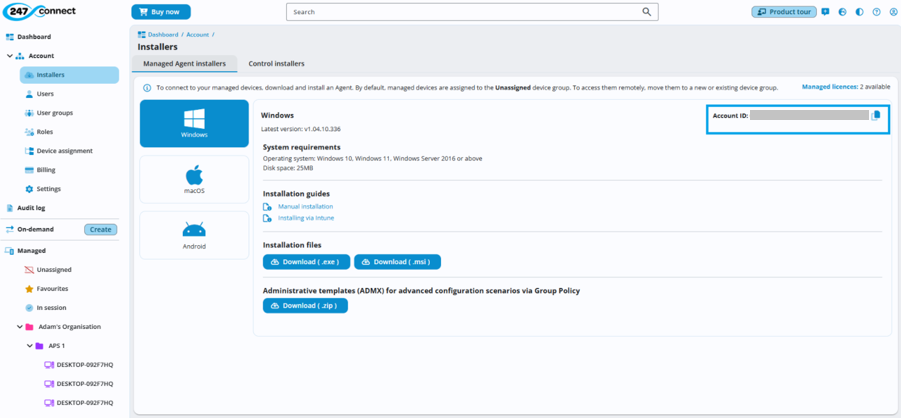Collapse the APS 1 chevron
This screenshot has height=418, width=901.
[29, 346]
